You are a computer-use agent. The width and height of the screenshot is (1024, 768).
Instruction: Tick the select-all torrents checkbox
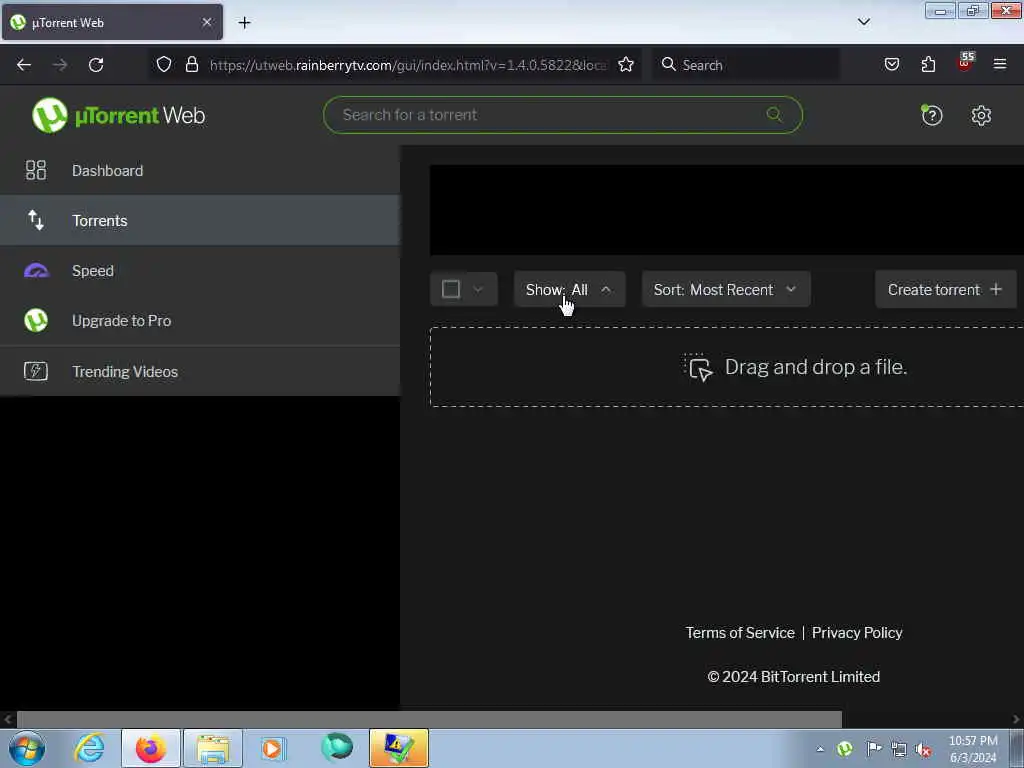451,289
